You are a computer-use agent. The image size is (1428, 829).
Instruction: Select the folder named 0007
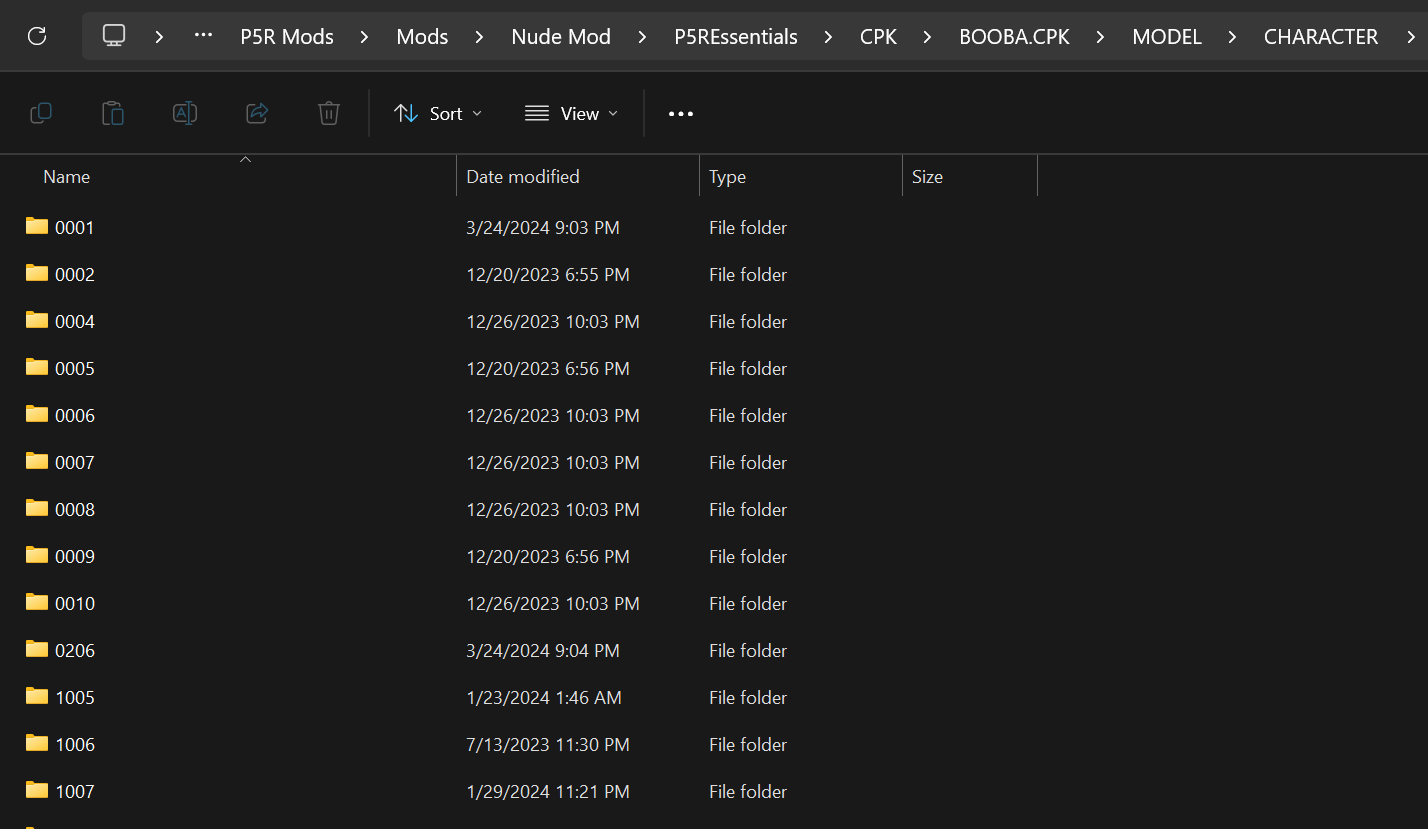point(75,463)
